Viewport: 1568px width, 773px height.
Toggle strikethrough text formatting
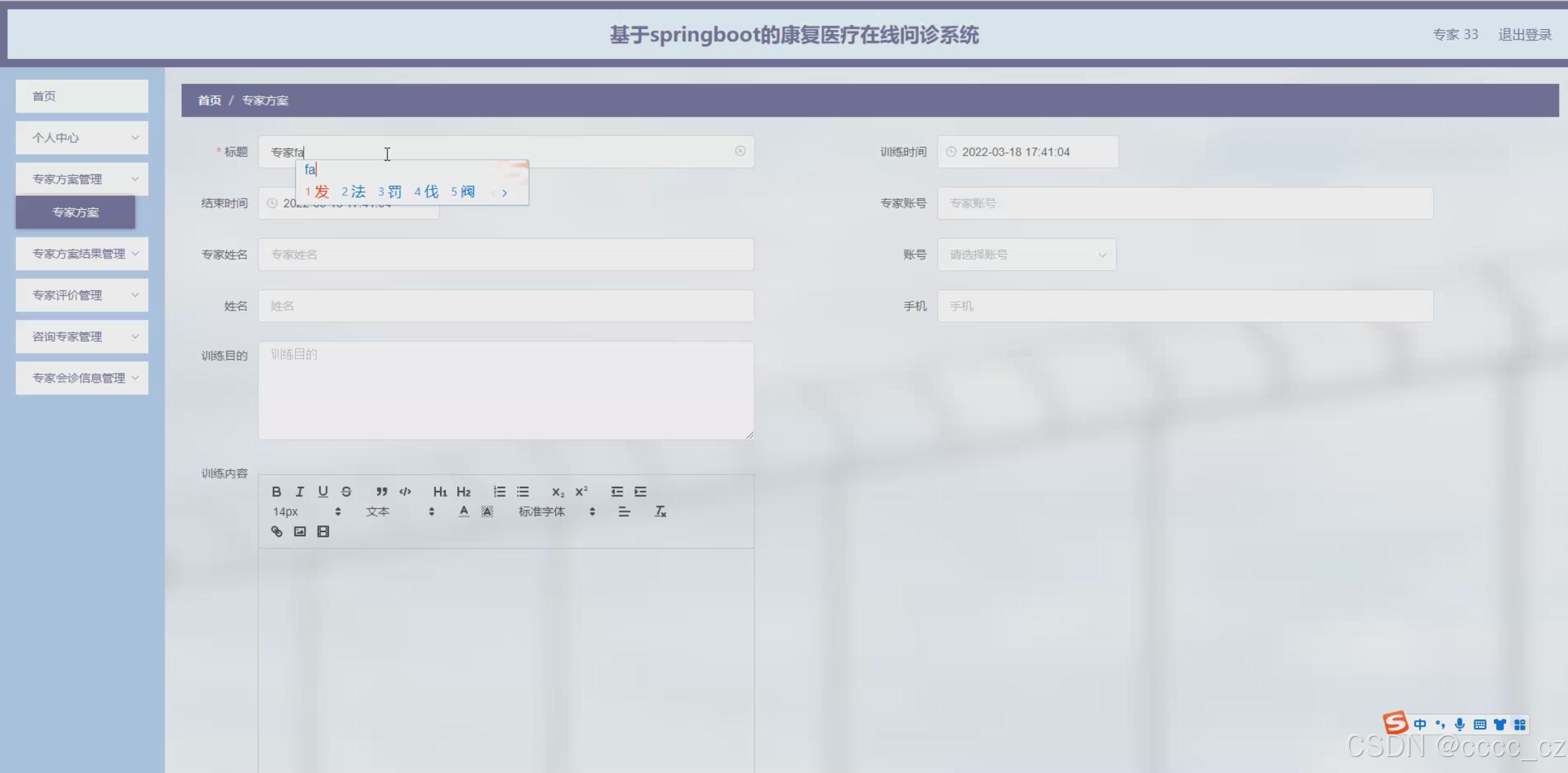(x=346, y=492)
